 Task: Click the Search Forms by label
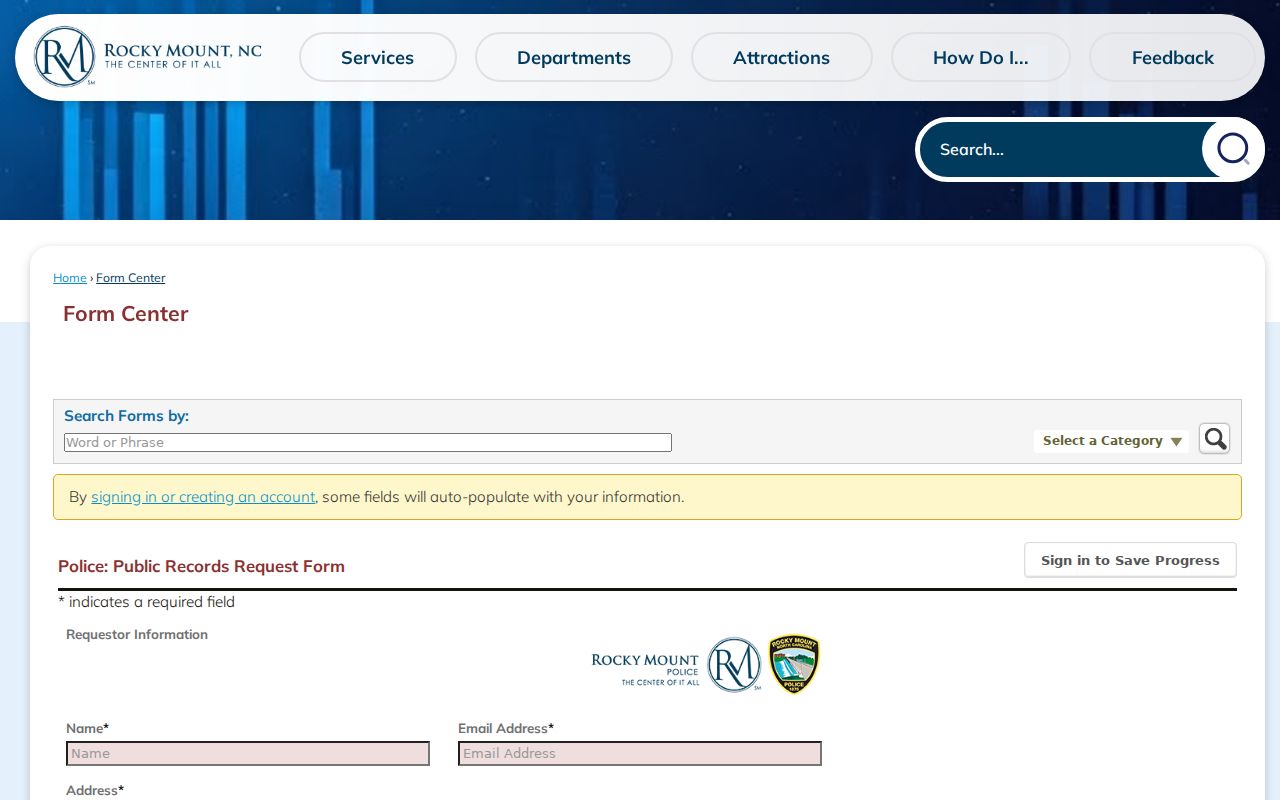[127, 416]
